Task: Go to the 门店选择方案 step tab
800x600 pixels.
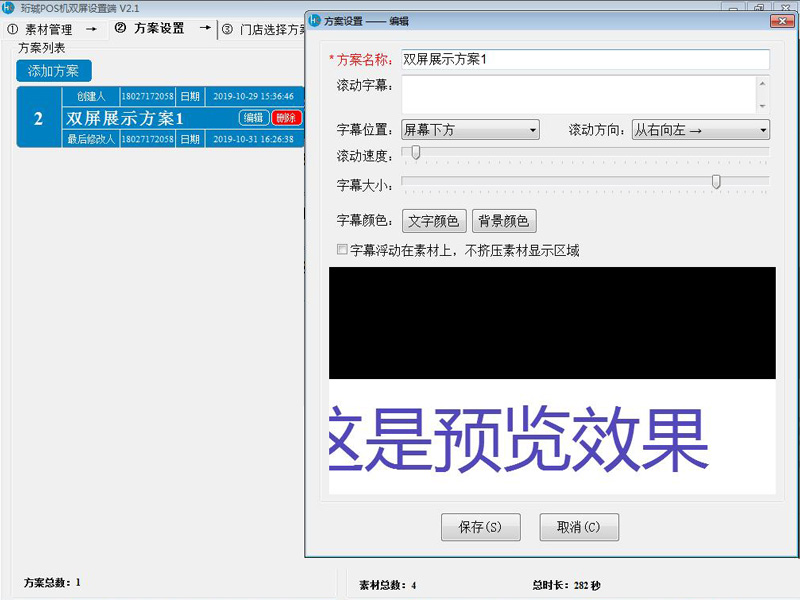Action: 264,30
